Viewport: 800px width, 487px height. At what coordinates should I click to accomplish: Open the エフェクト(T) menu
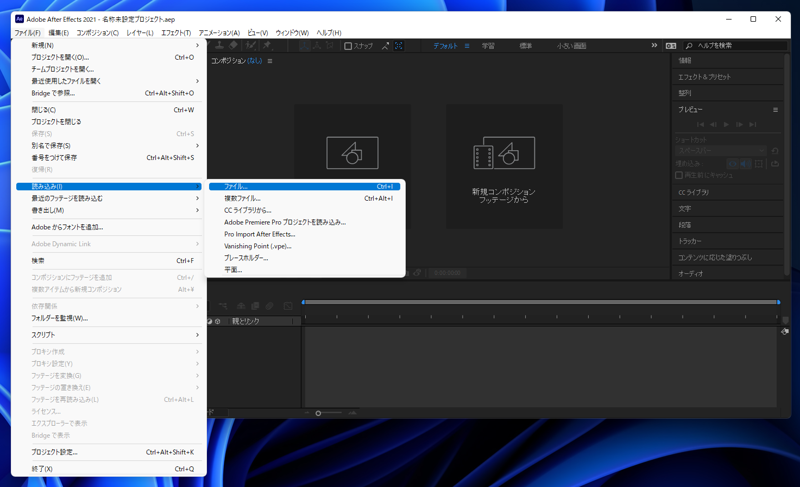click(176, 33)
